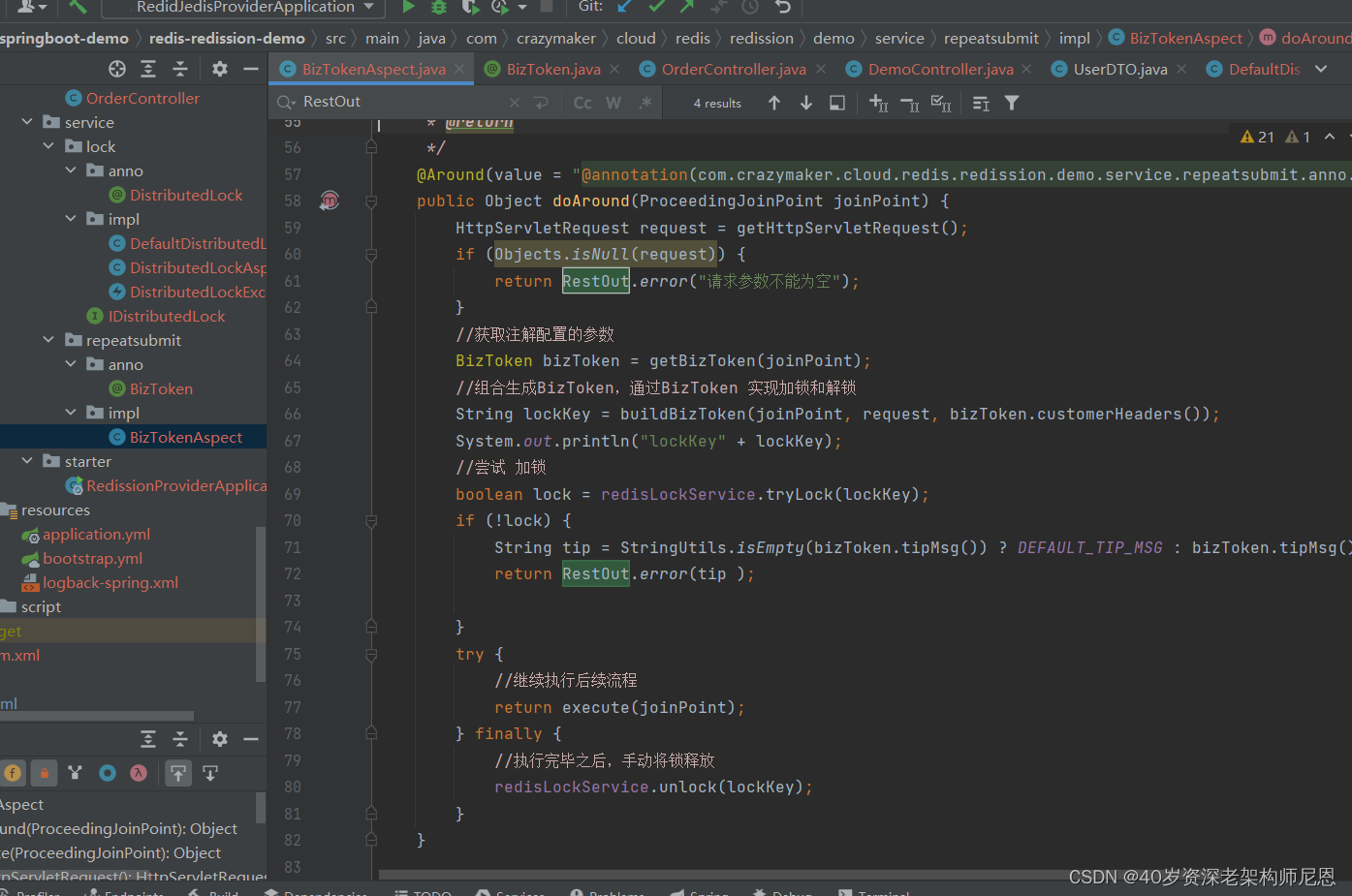Open search history dropdown magnifier
1352x896 pixels.
[286, 103]
